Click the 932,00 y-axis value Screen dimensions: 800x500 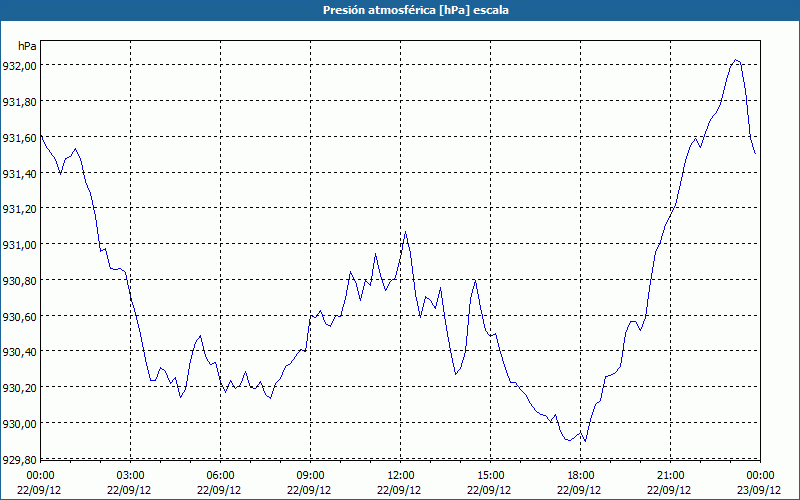click(19, 65)
